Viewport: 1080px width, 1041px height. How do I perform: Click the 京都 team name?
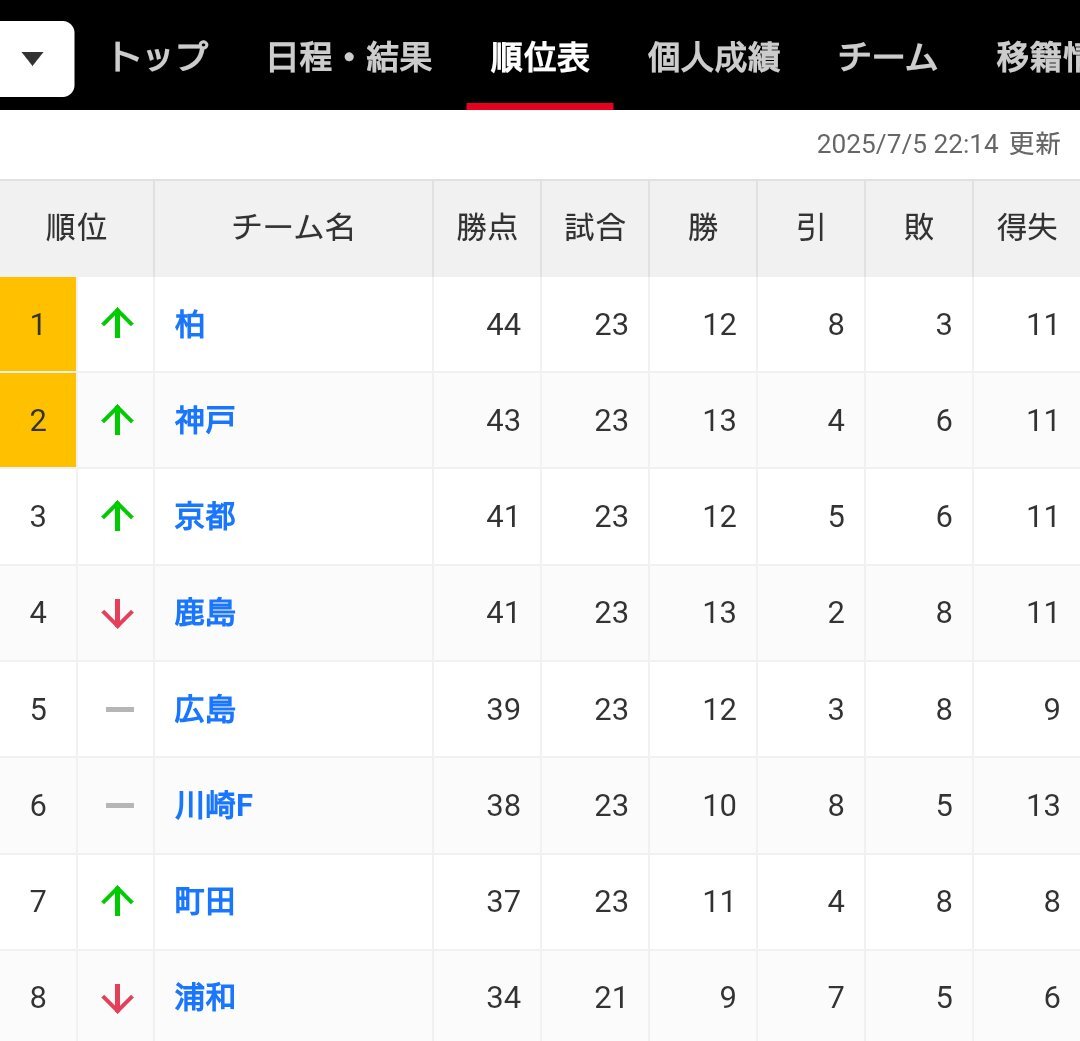pyautogui.click(x=205, y=517)
